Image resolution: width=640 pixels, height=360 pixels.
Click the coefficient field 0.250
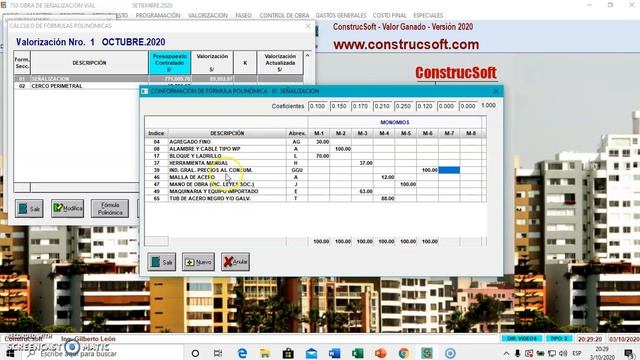click(404, 106)
